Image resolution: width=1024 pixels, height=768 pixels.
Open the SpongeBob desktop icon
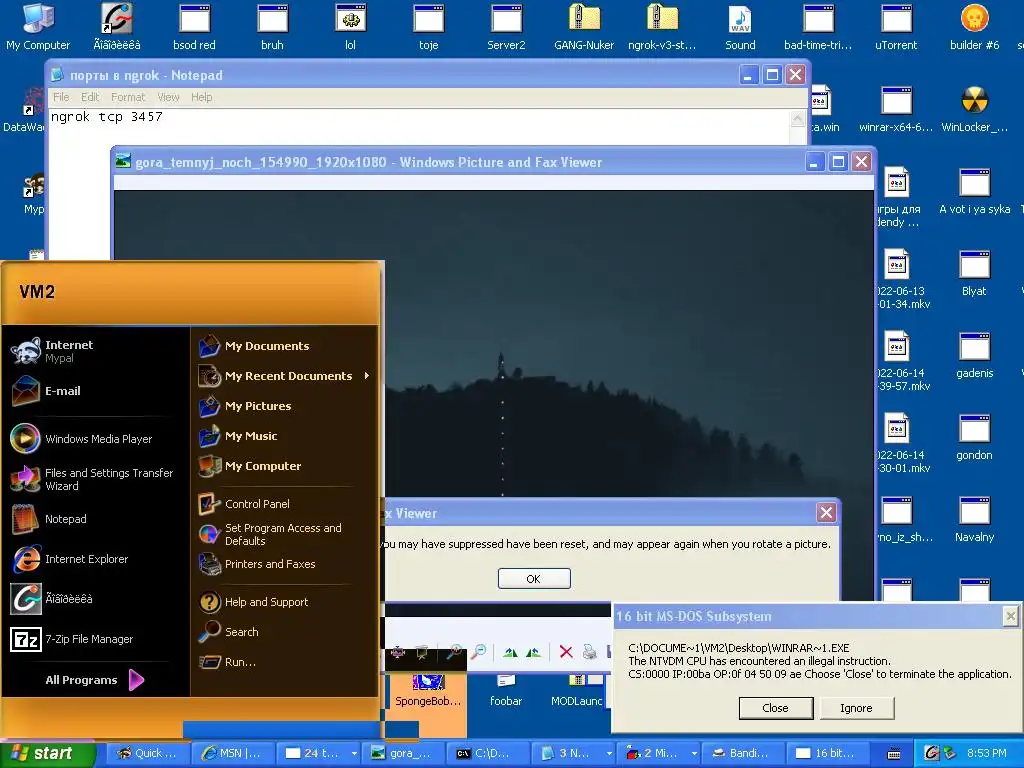click(x=428, y=692)
